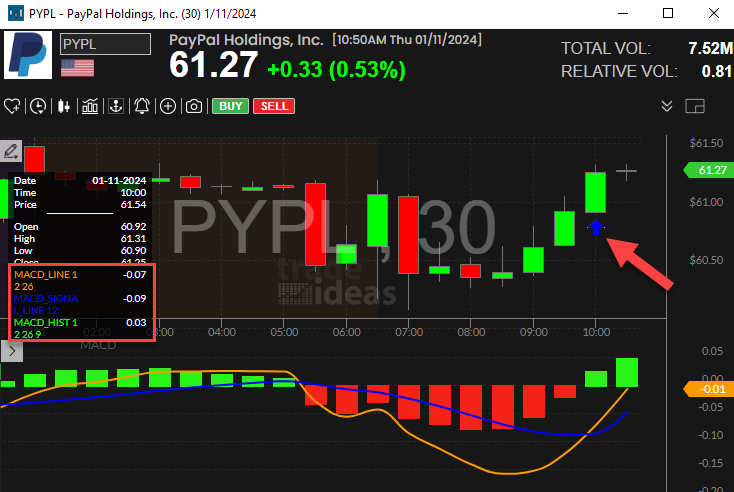The height and width of the screenshot is (492, 734).
Task: Open the clock timeframe selector icon
Action: click(37, 106)
